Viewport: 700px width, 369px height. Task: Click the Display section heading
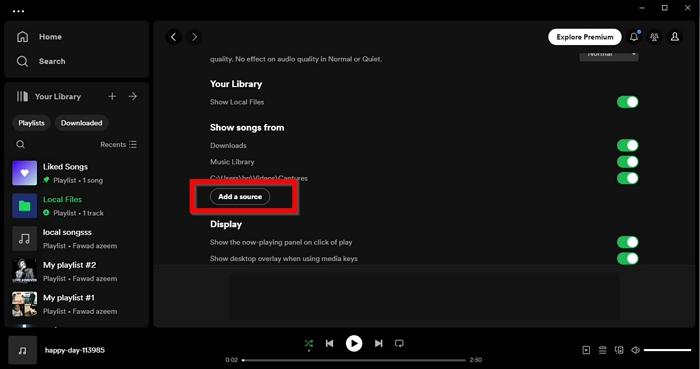[226, 224]
